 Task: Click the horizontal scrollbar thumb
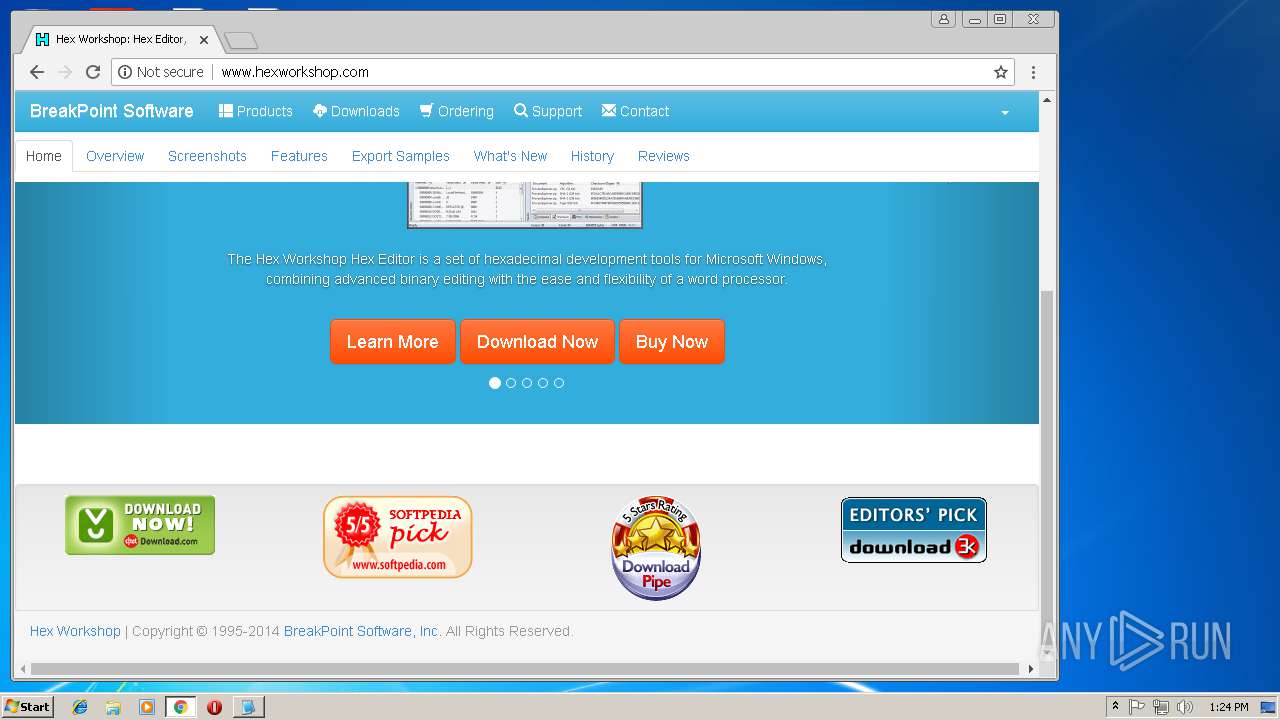(x=525, y=669)
